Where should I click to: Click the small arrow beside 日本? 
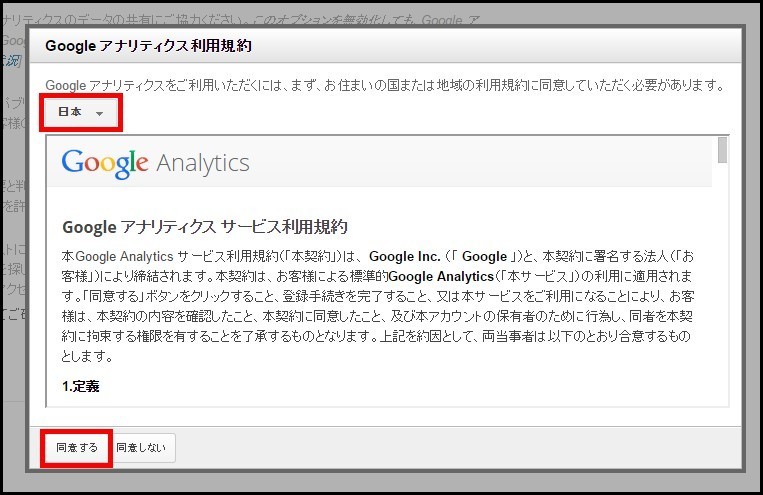99,114
